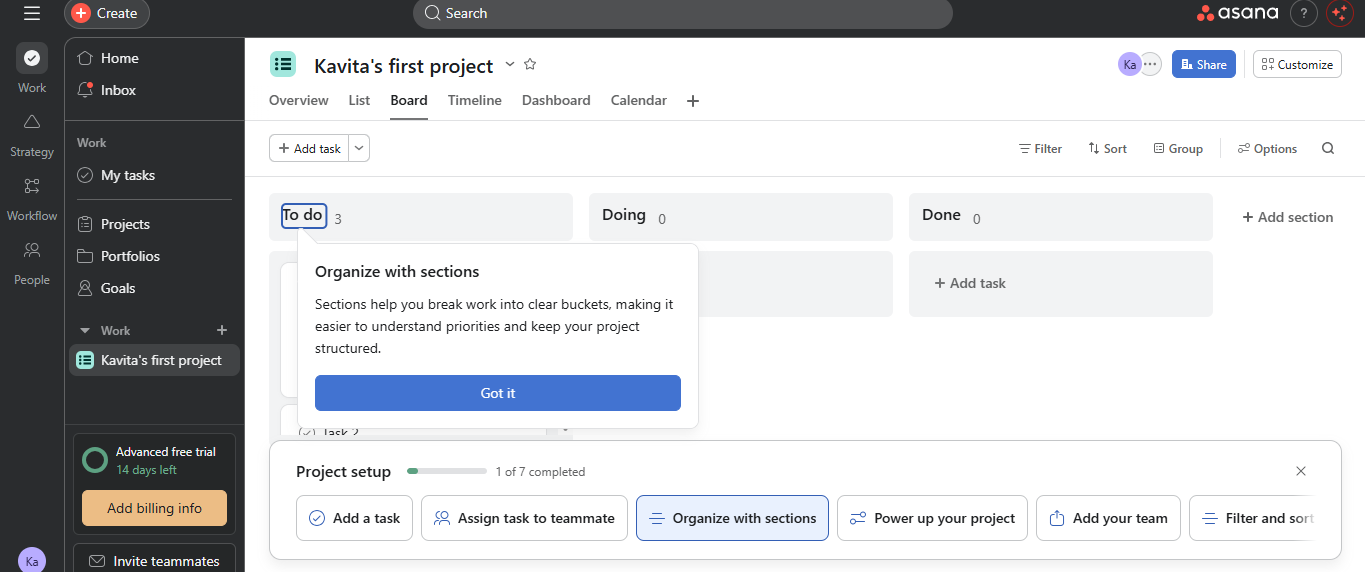Click the Add task button in the toolbar
This screenshot has width=1365, height=572.
pos(309,148)
